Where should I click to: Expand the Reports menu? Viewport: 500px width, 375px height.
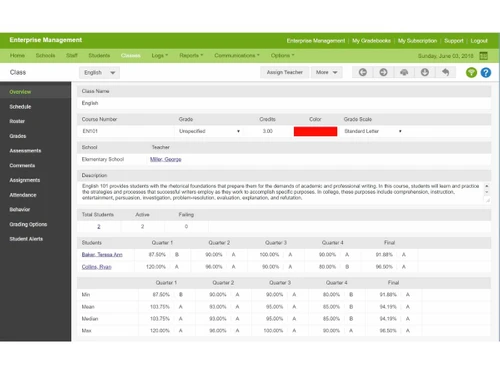click(191, 55)
